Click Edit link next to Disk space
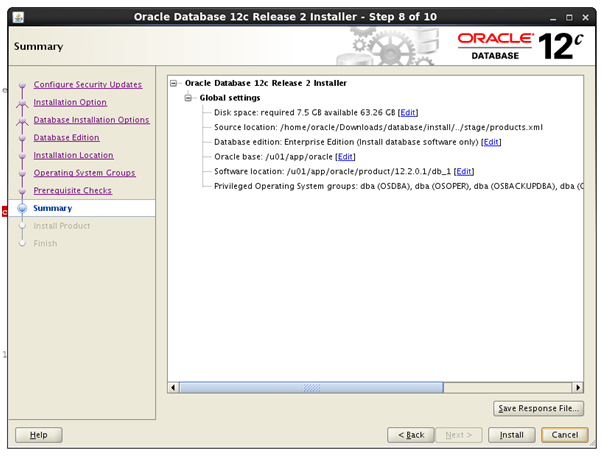 pos(408,112)
